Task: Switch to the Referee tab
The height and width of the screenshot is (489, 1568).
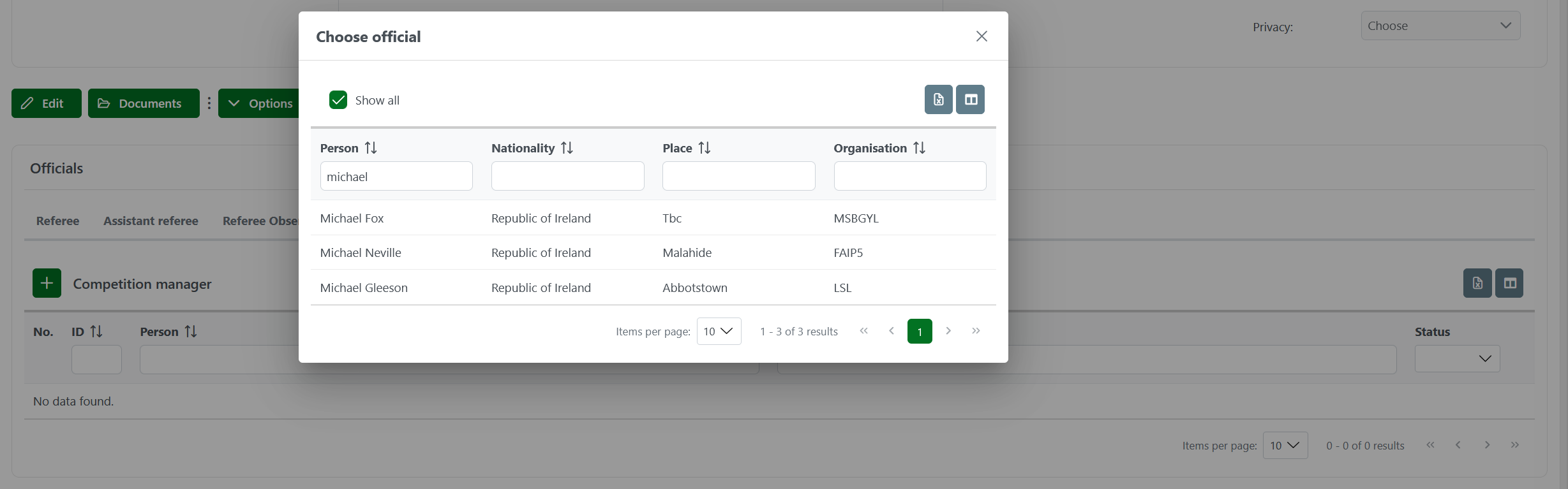Action: (x=57, y=221)
